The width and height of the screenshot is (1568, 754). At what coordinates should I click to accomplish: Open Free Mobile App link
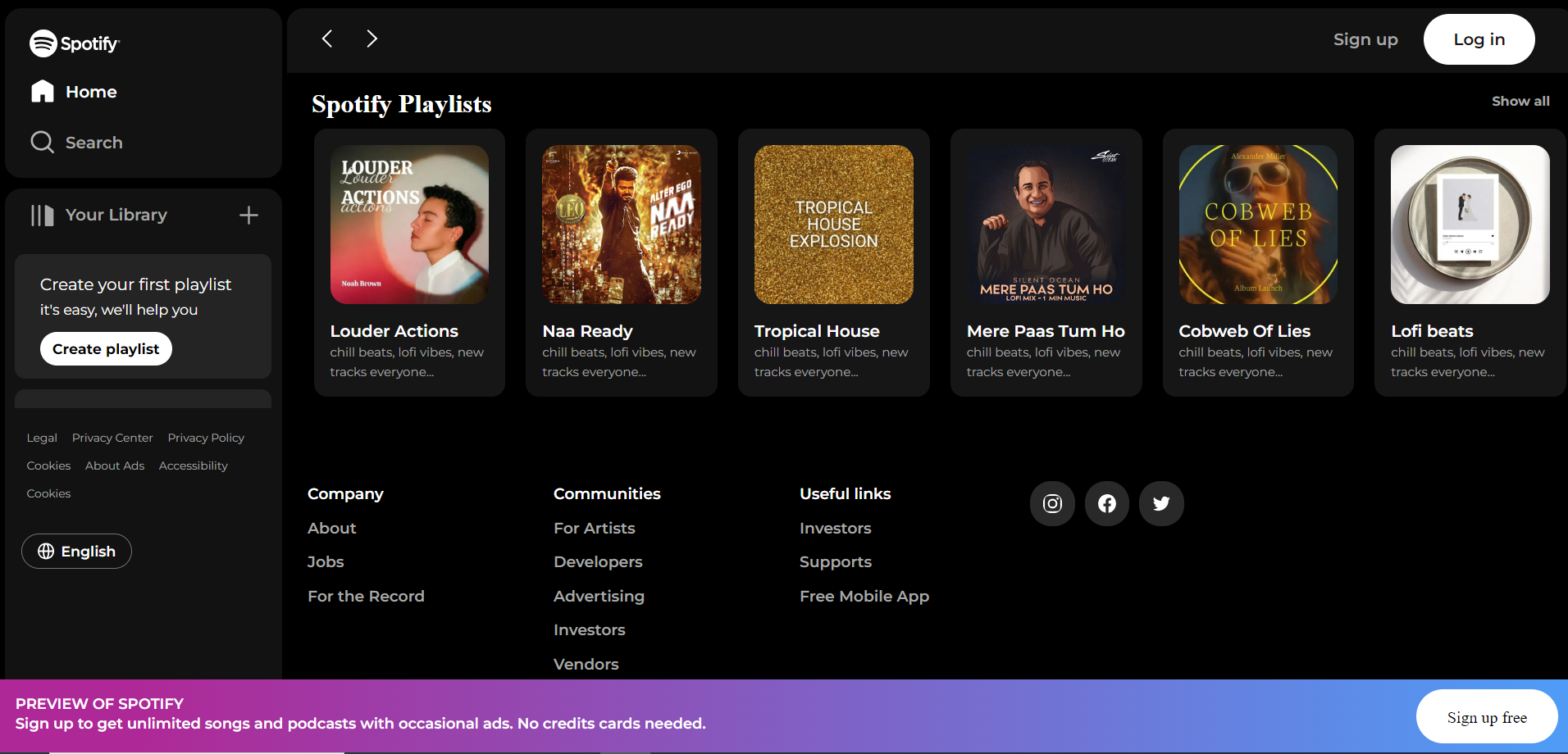pyautogui.click(x=864, y=596)
